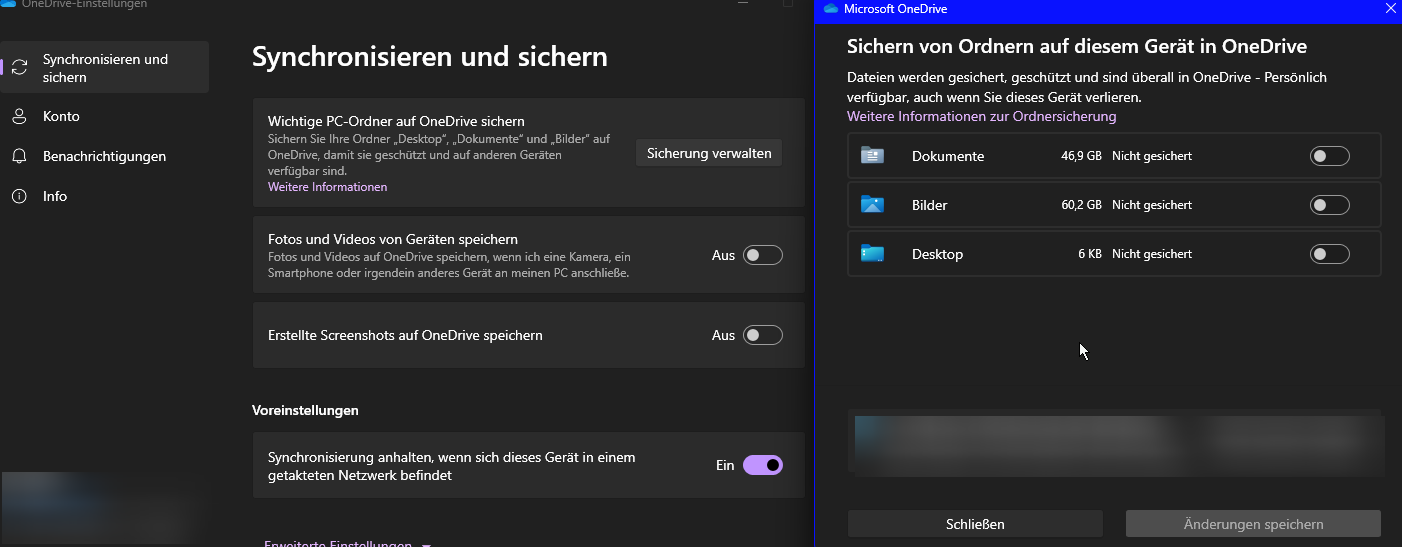
Task: Expand Erweiterte Einstellungen section
Action: pyautogui.click(x=347, y=543)
